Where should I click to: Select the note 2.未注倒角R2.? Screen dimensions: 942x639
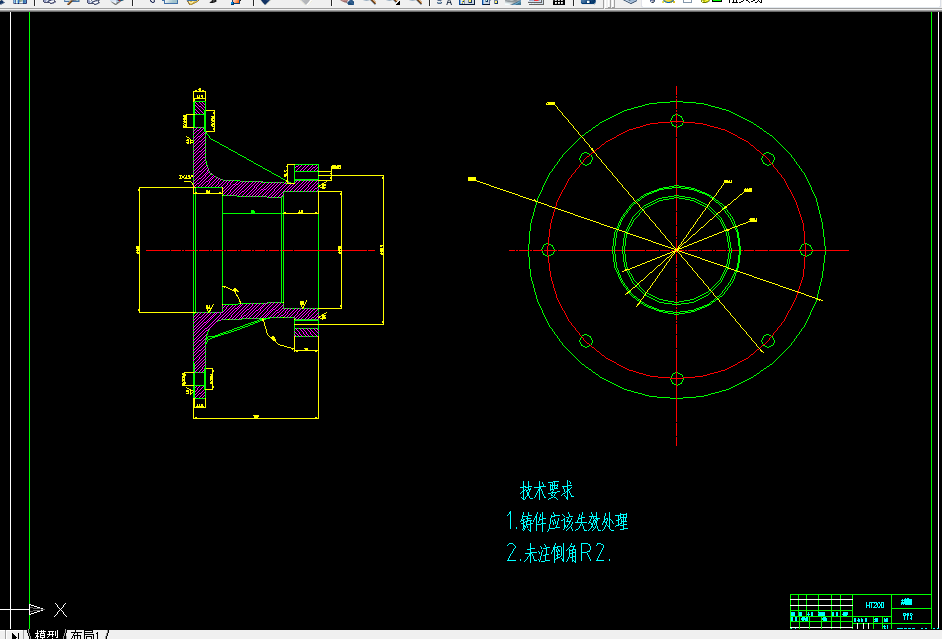559,553
